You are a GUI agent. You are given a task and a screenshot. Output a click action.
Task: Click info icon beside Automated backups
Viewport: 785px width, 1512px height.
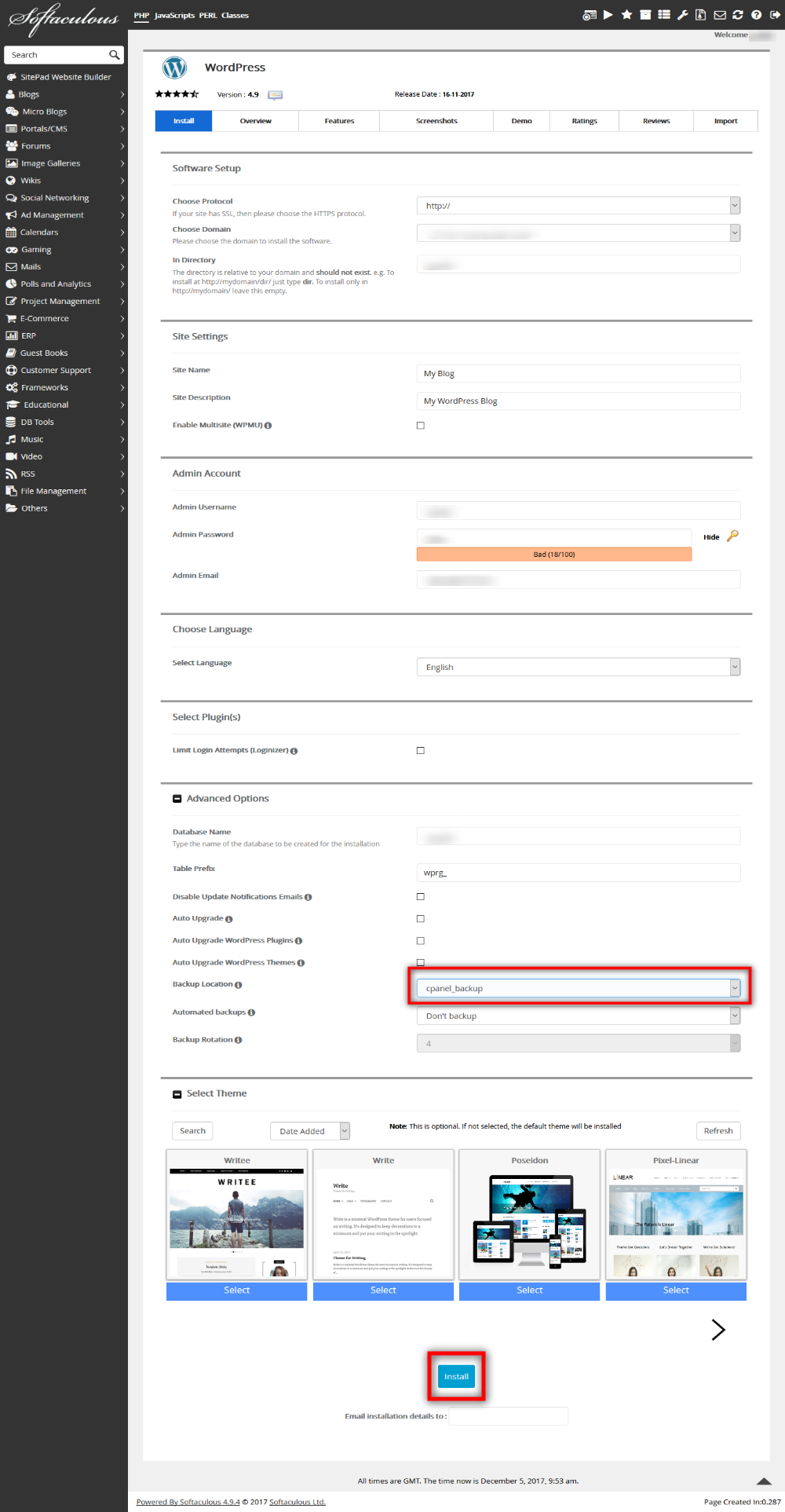pyautogui.click(x=251, y=1012)
